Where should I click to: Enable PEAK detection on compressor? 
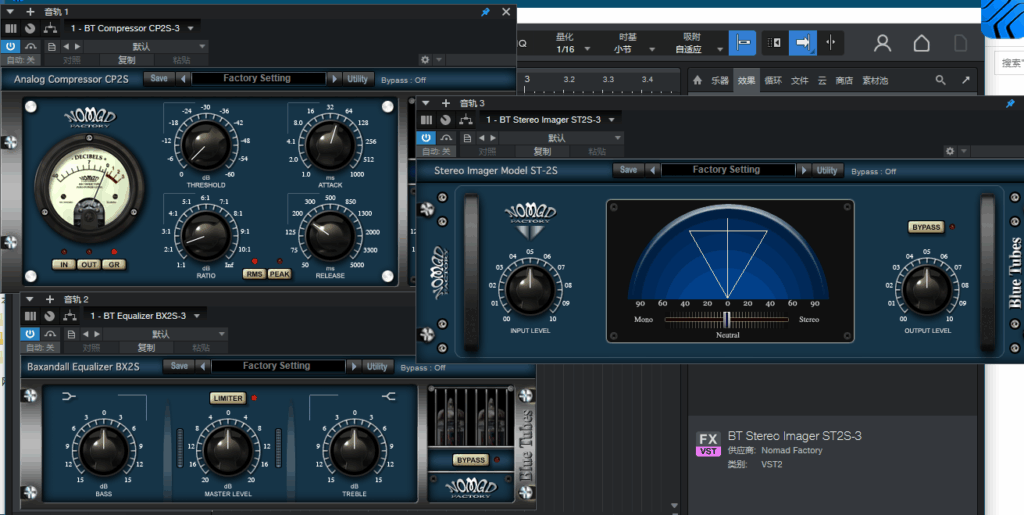(280, 274)
